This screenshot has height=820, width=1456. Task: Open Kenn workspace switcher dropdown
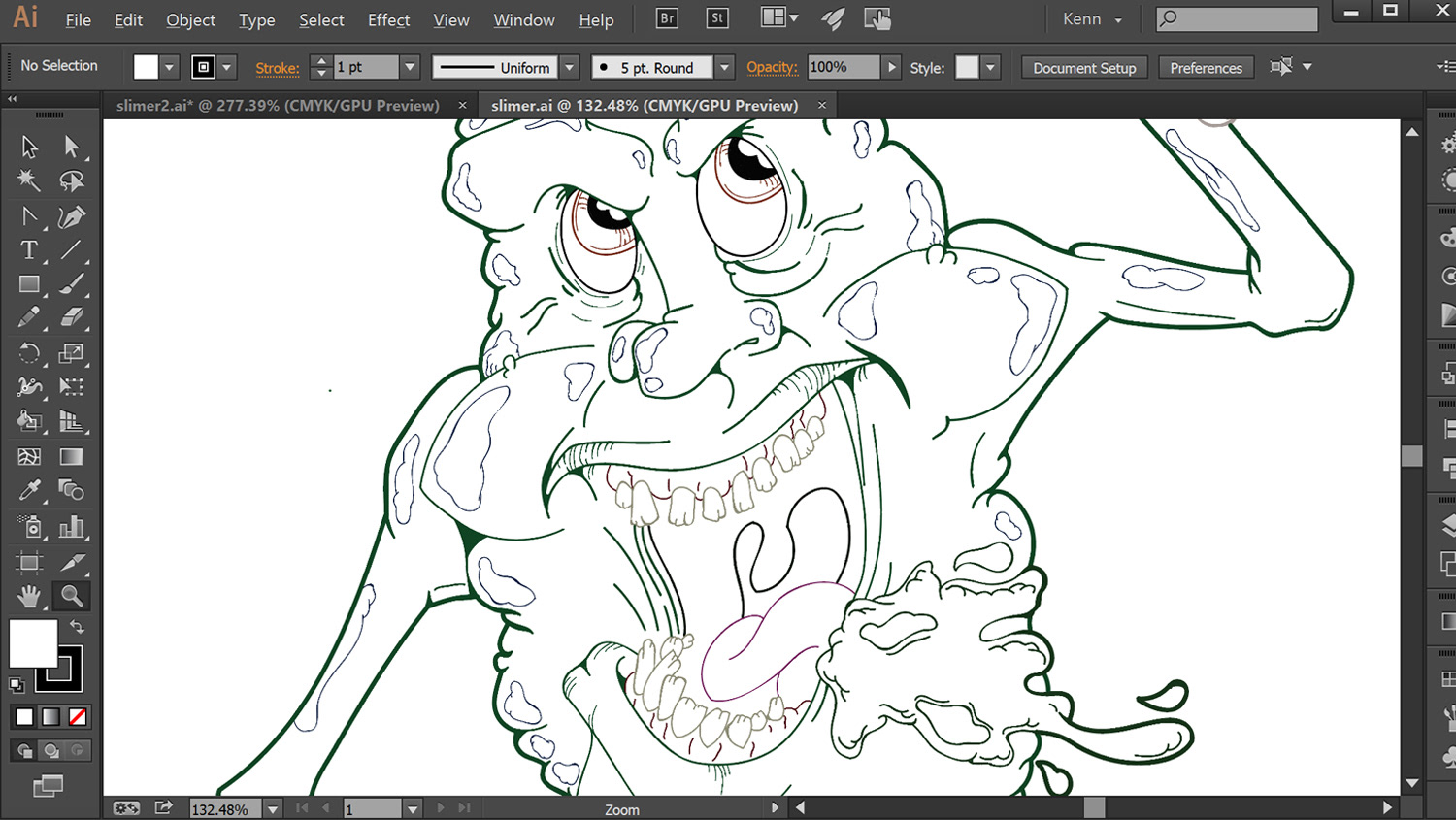pos(1093,19)
